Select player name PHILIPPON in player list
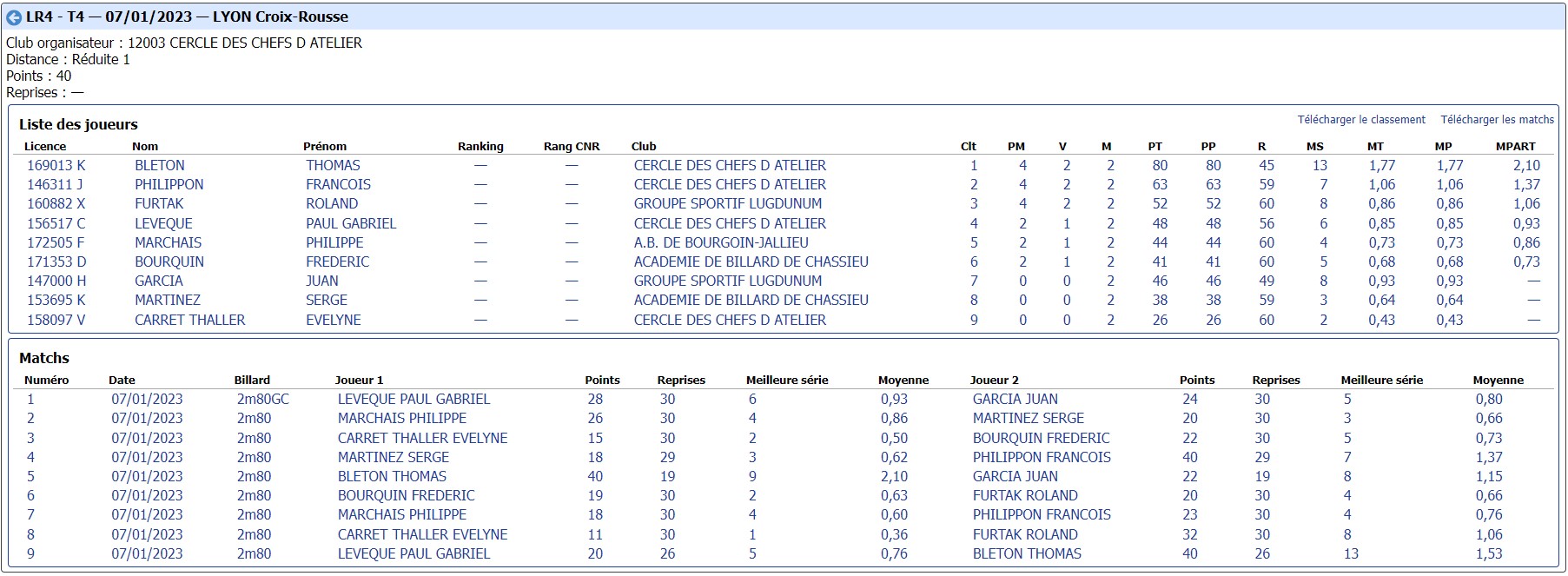The width and height of the screenshot is (1568, 576). [169, 184]
